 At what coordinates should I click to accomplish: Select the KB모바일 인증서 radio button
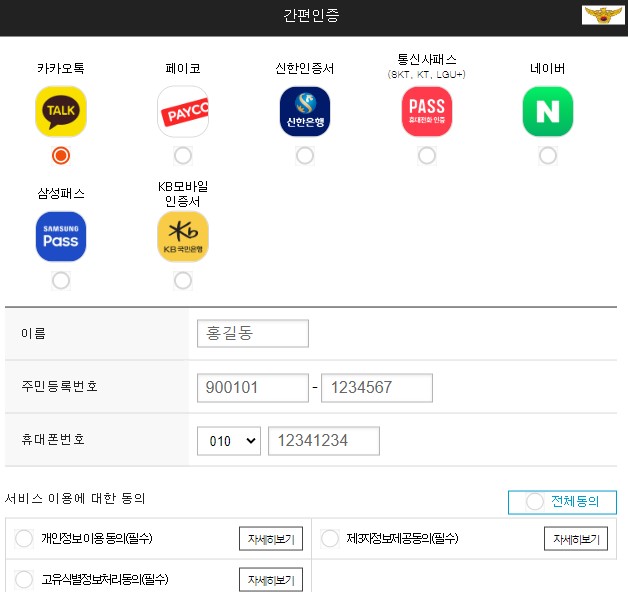pyautogui.click(x=183, y=281)
